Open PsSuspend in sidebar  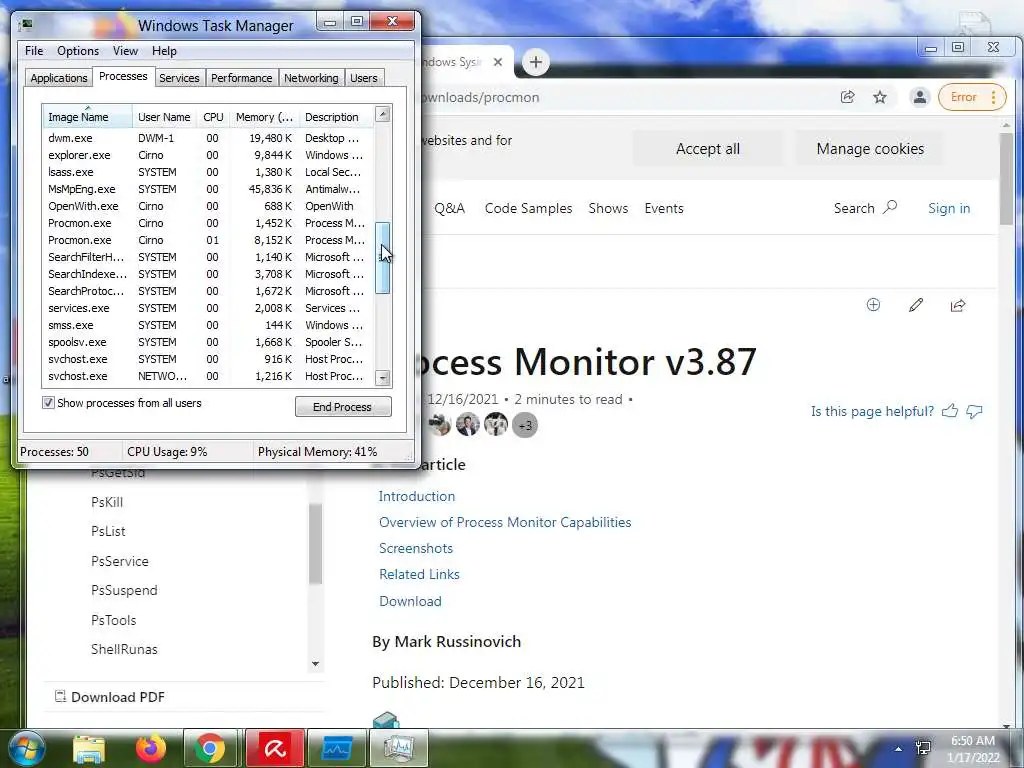[x=124, y=590]
